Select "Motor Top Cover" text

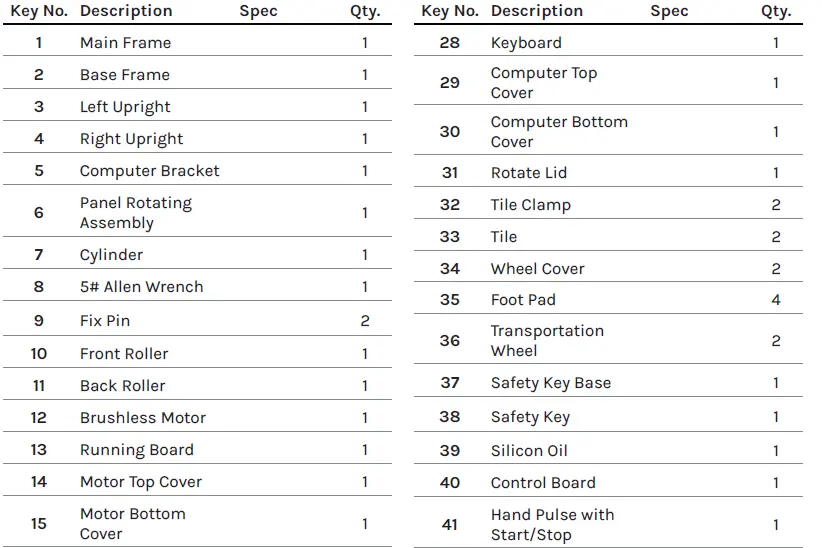pyautogui.click(x=141, y=482)
